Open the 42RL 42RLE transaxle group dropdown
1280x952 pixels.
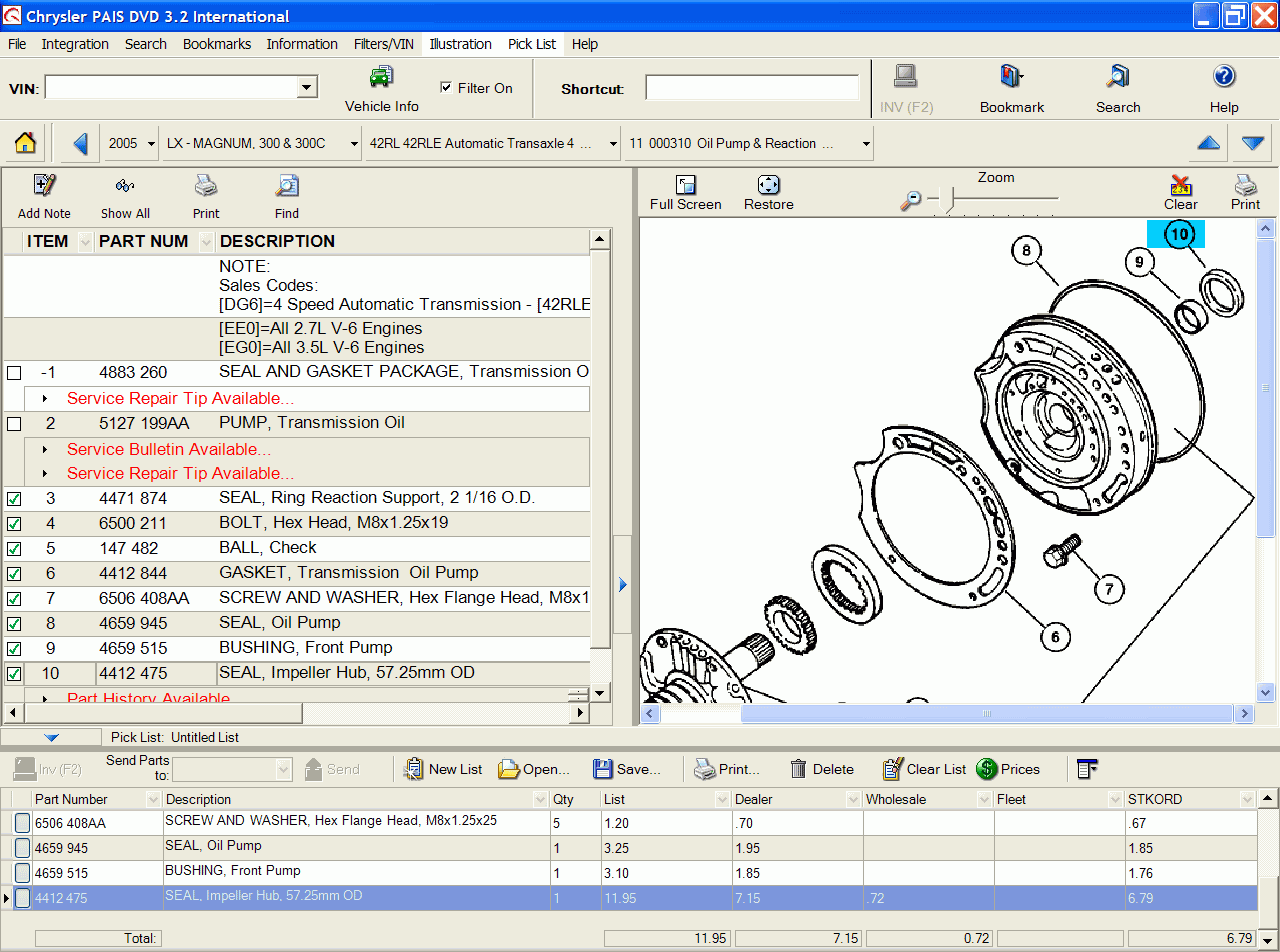pyautogui.click(x=613, y=143)
